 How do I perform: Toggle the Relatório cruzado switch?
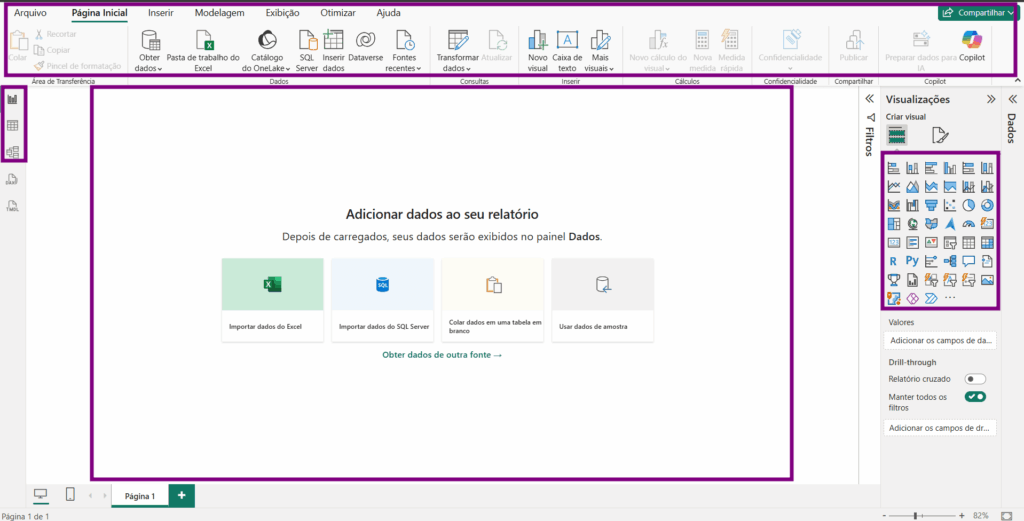coord(975,379)
